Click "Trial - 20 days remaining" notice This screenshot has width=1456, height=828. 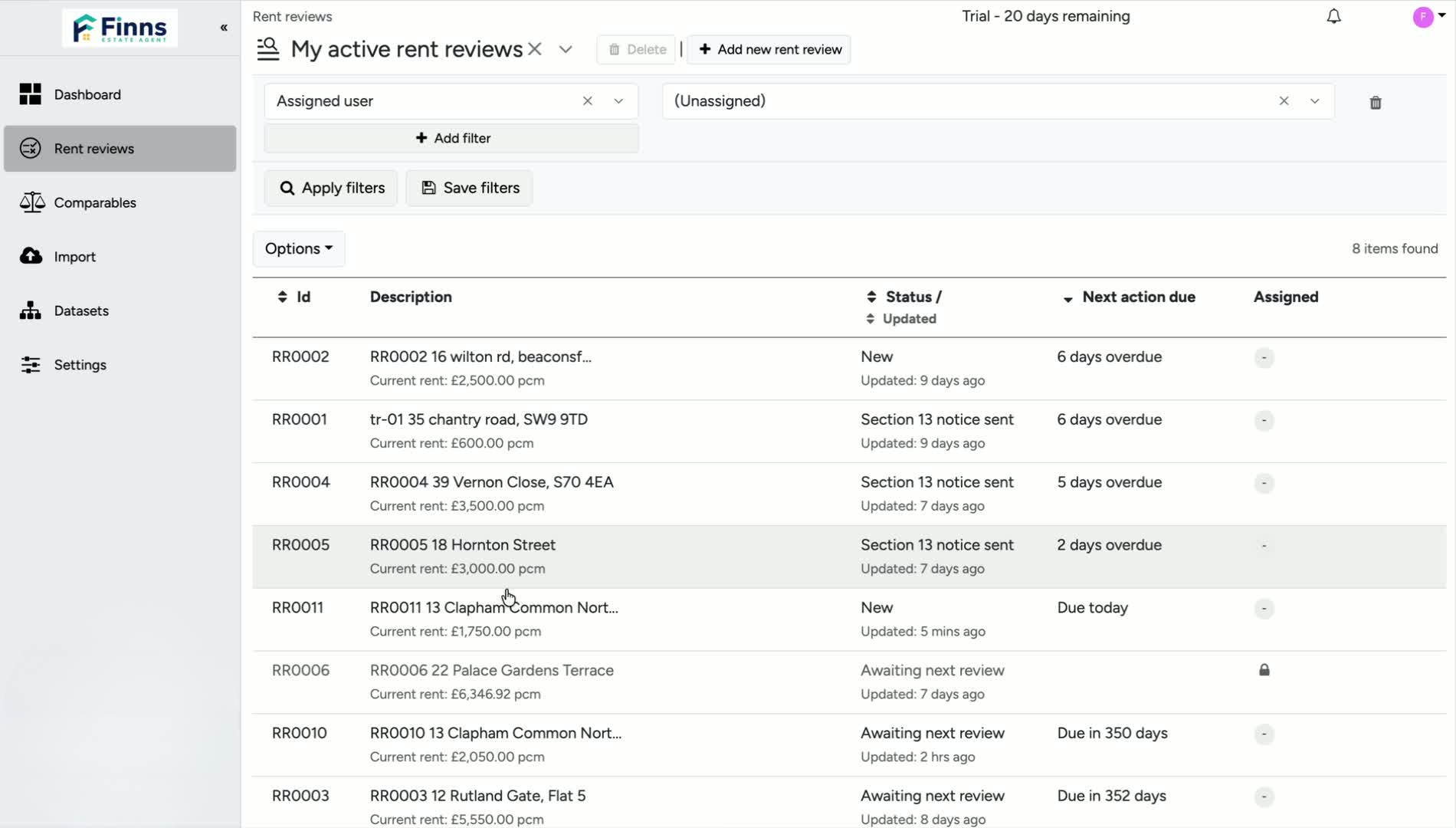pos(1046,16)
